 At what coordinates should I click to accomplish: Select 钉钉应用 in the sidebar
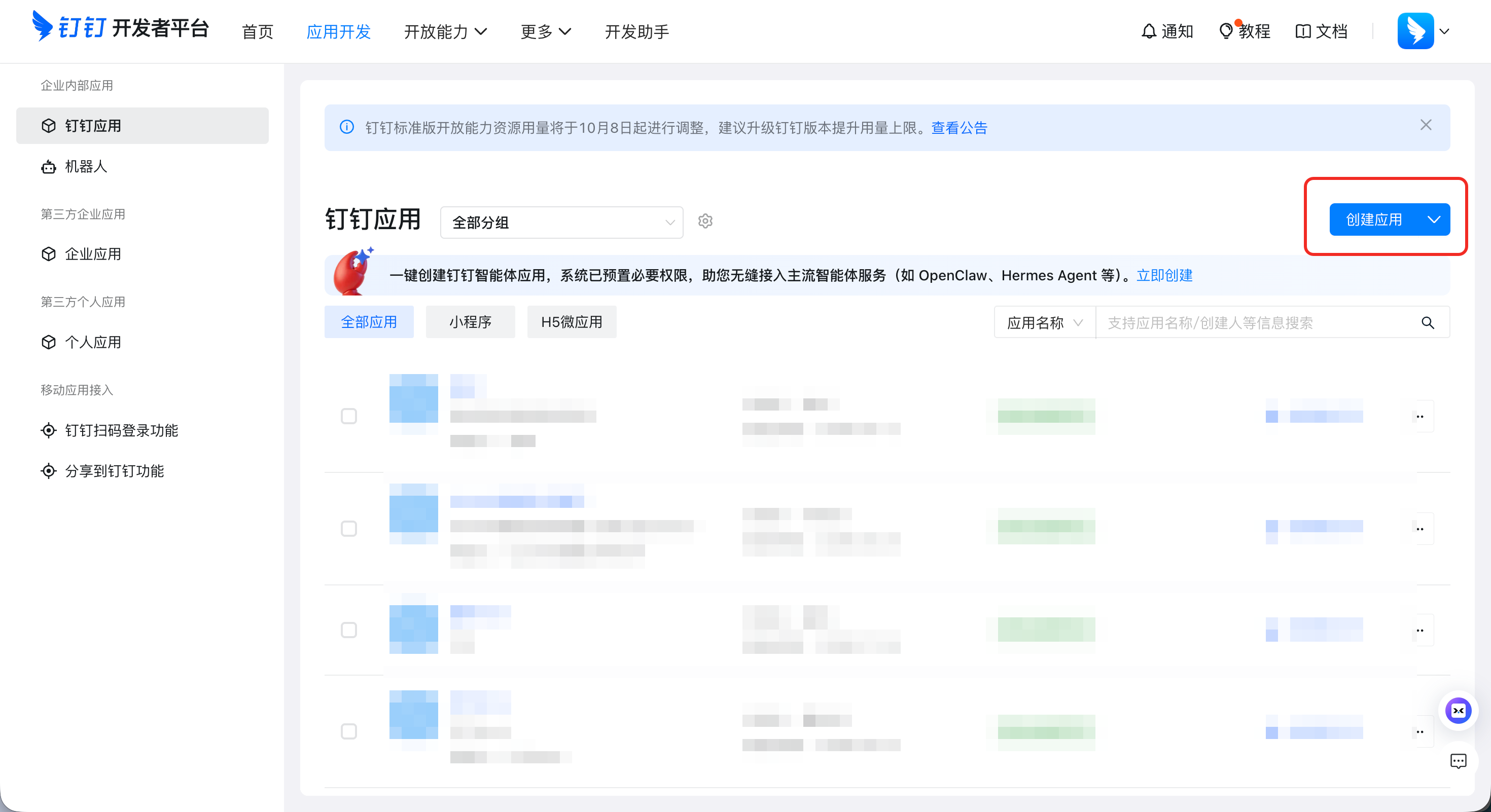143,126
